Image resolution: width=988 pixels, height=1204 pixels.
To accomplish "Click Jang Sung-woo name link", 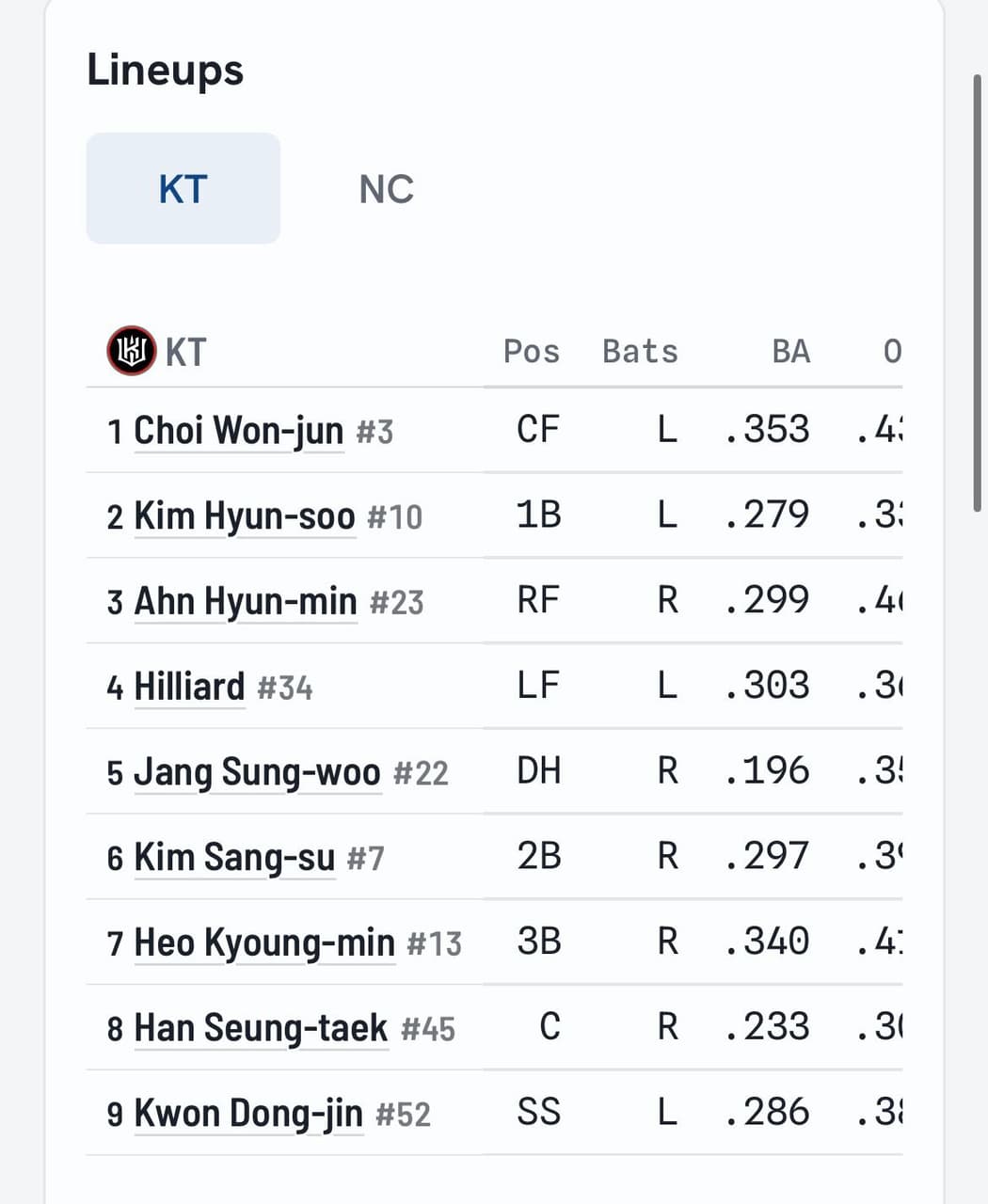I will click(x=258, y=773).
